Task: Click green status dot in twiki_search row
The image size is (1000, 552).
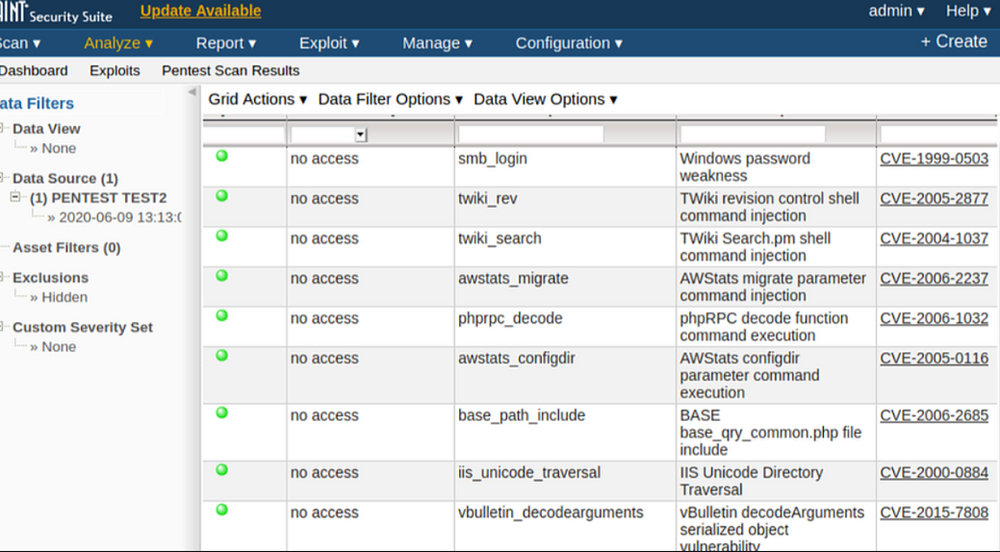Action: [222, 235]
